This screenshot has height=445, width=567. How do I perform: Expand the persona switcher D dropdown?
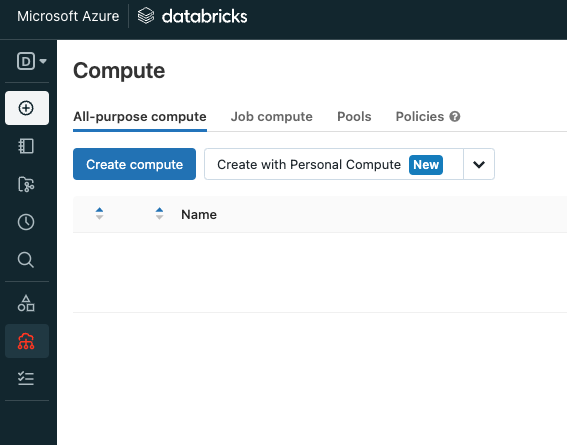click(x=31, y=61)
